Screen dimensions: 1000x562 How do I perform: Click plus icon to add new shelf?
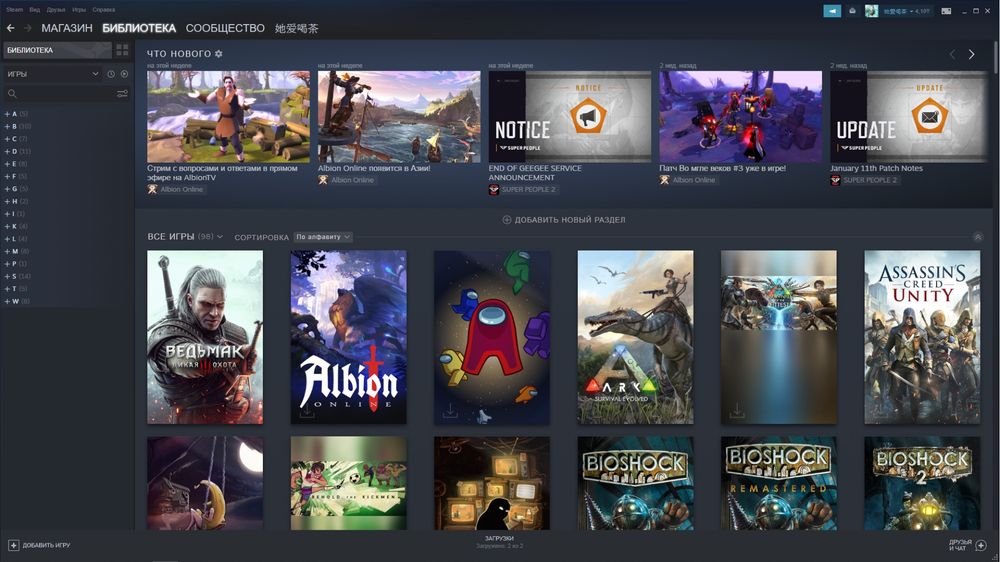click(x=507, y=219)
